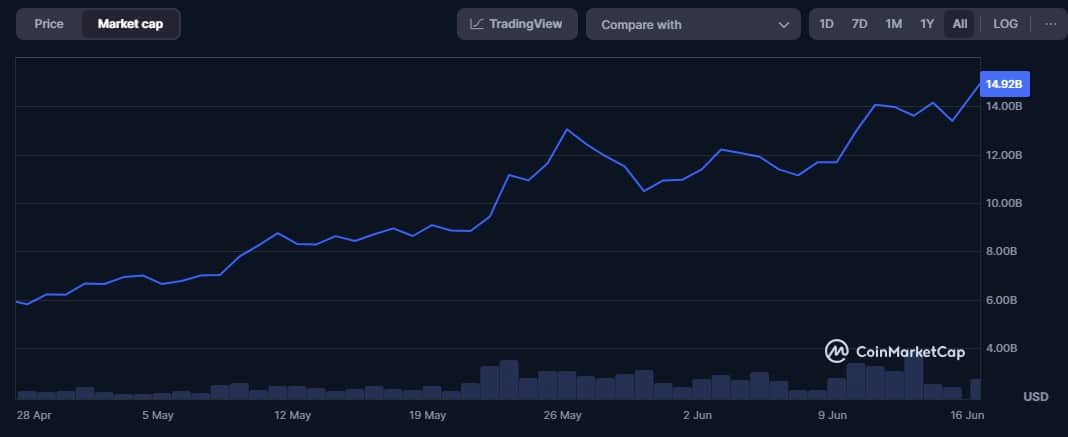Expand the Compare with dropdown
Viewport: 1068px width, 437px height.
coord(693,25)
